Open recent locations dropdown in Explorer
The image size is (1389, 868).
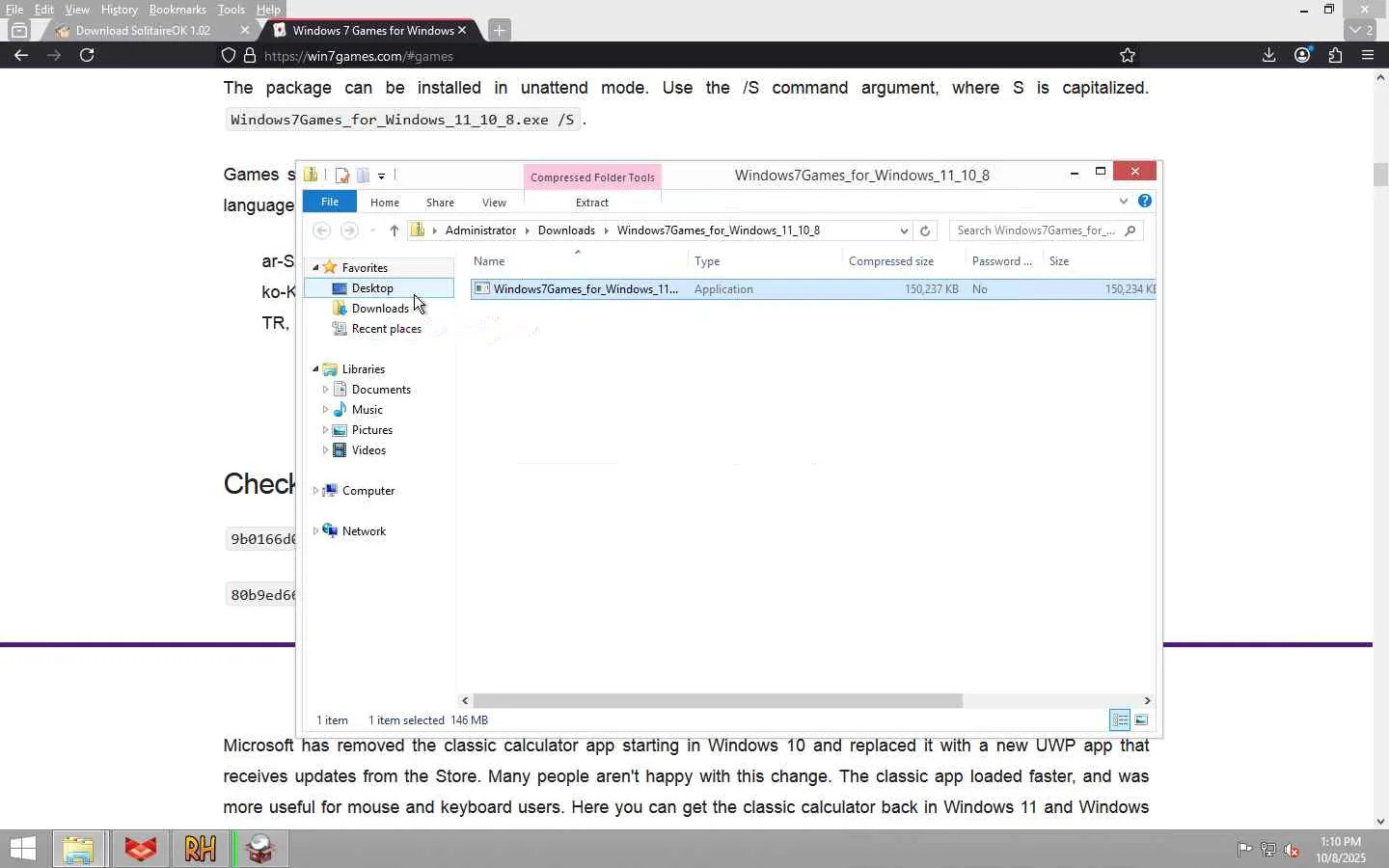coord(372,231)
